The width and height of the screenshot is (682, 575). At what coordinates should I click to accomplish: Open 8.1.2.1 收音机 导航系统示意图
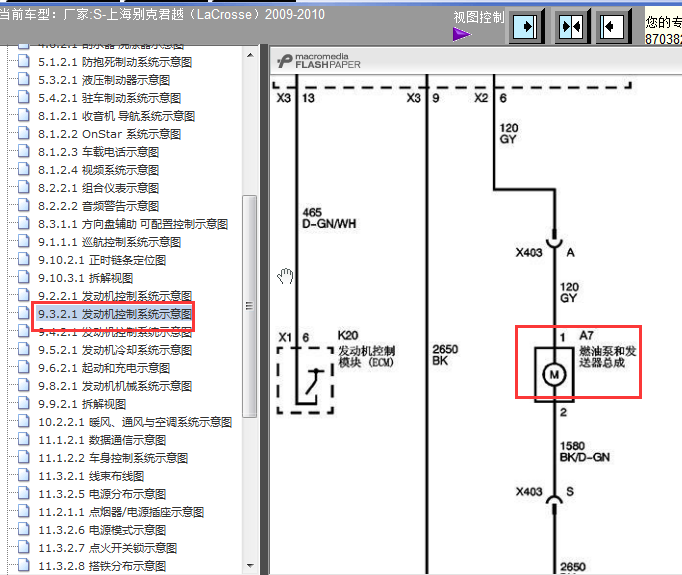[x=116, y=116]
